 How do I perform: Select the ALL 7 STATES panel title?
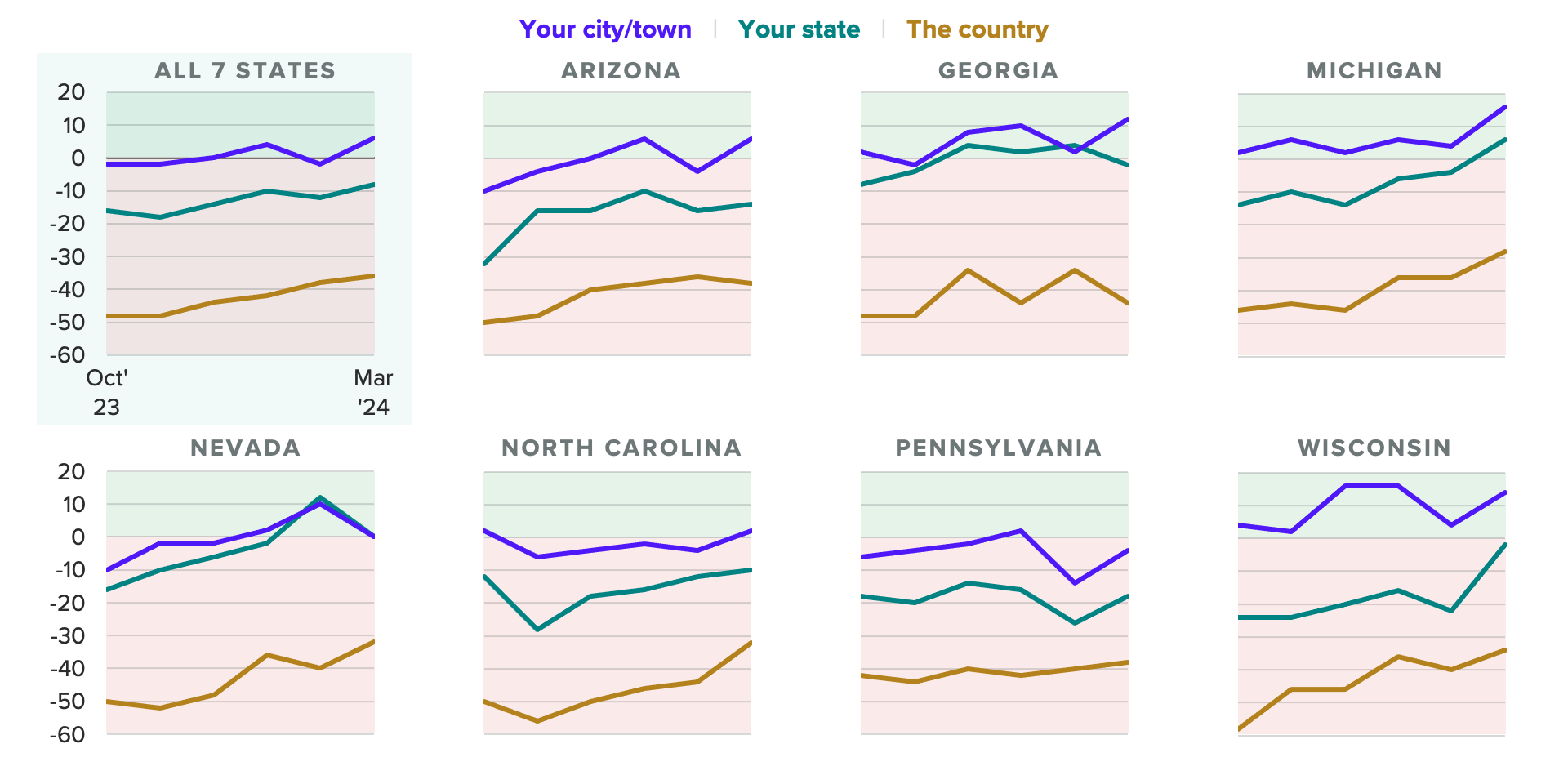tap(245, 71)
